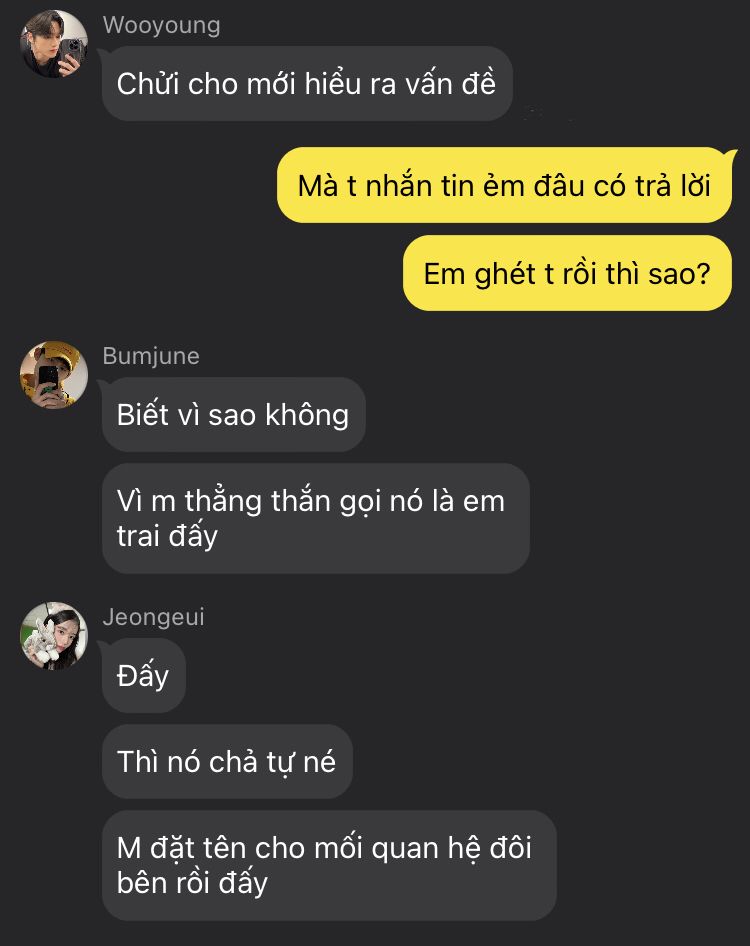Select message 'Biết vì sao không'
Viewport: 750px width, 946px height.
(234, 415)
